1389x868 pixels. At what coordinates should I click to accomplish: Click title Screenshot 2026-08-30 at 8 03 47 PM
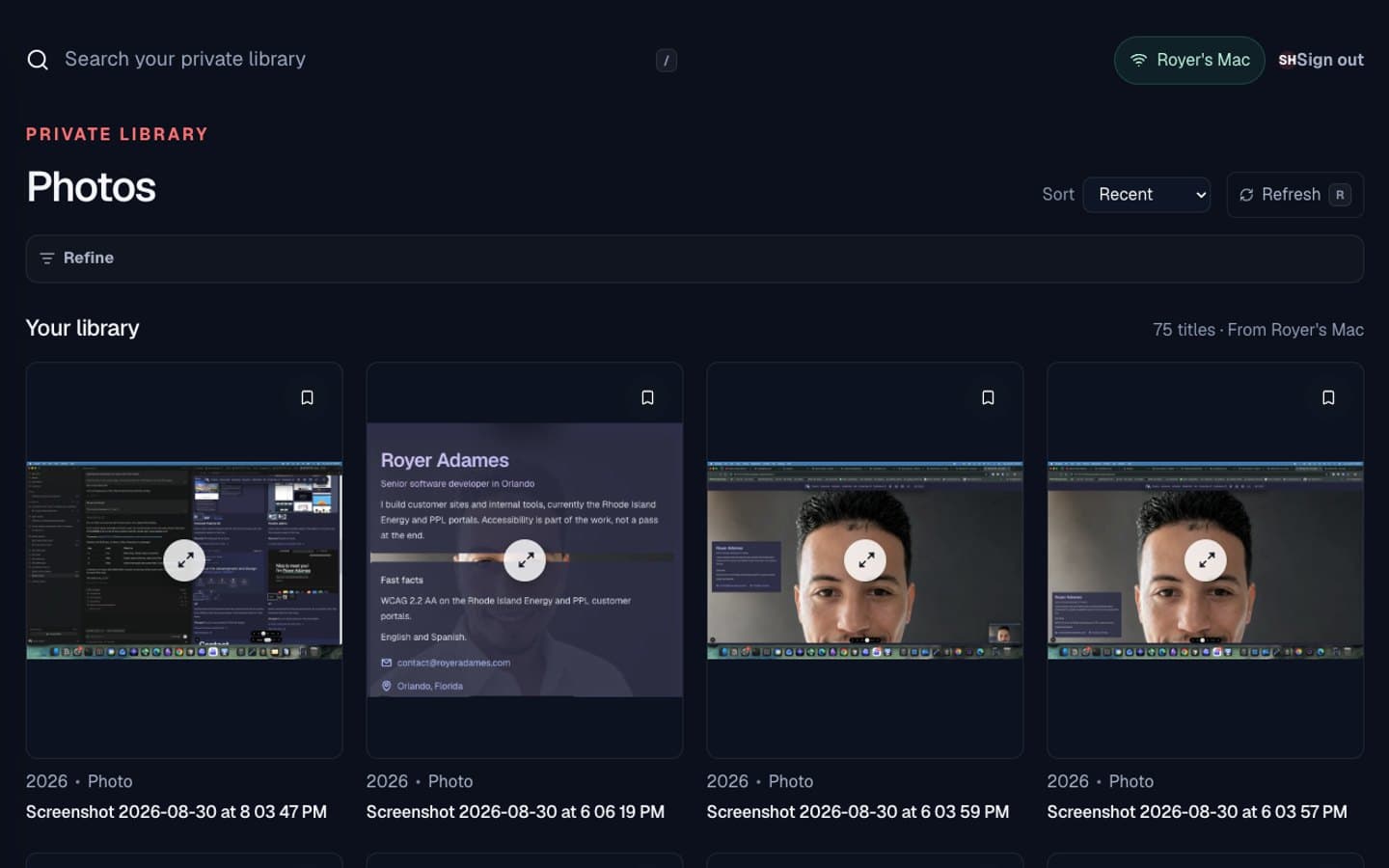pyautogui.click(x=177, y=812)
